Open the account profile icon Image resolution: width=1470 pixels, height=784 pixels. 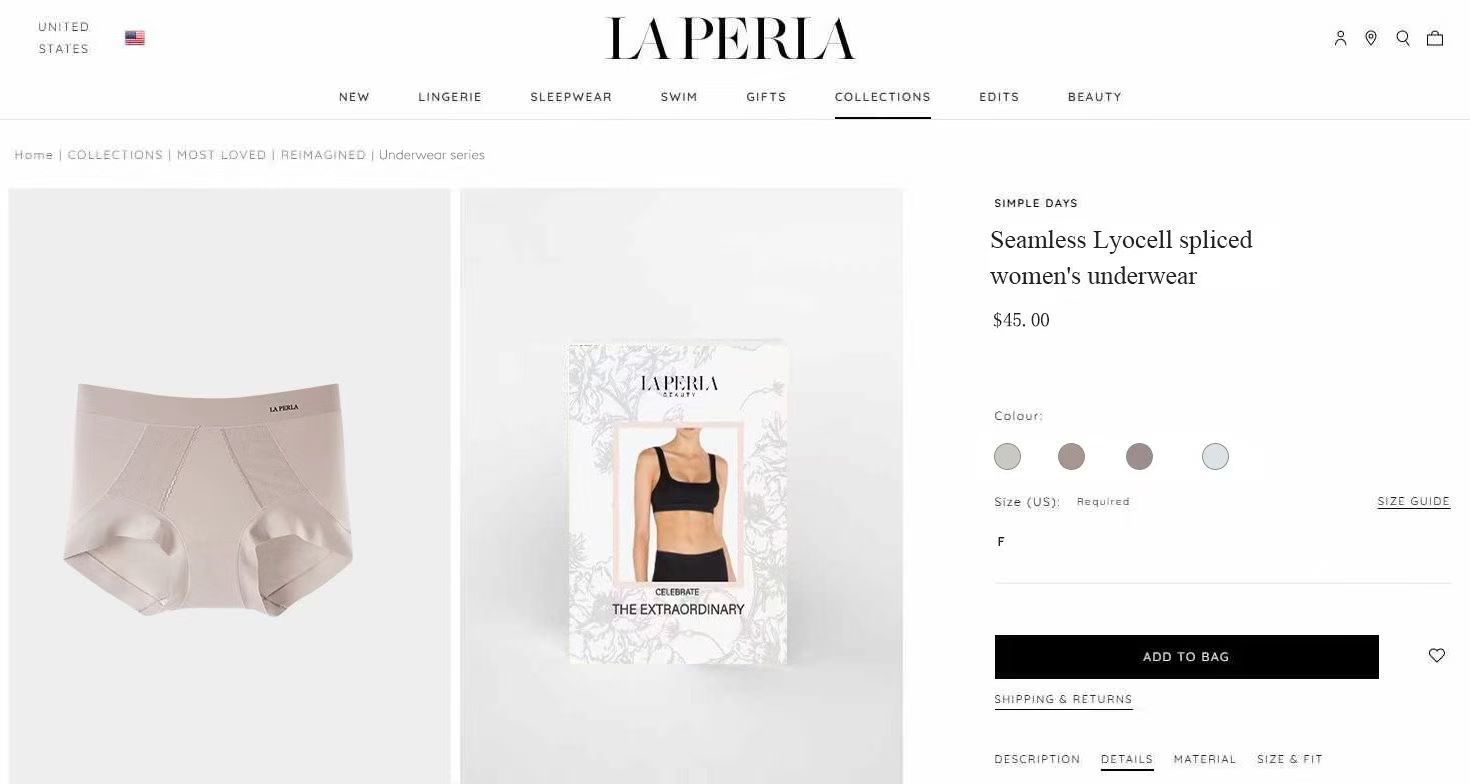[x=1340, y=38]
